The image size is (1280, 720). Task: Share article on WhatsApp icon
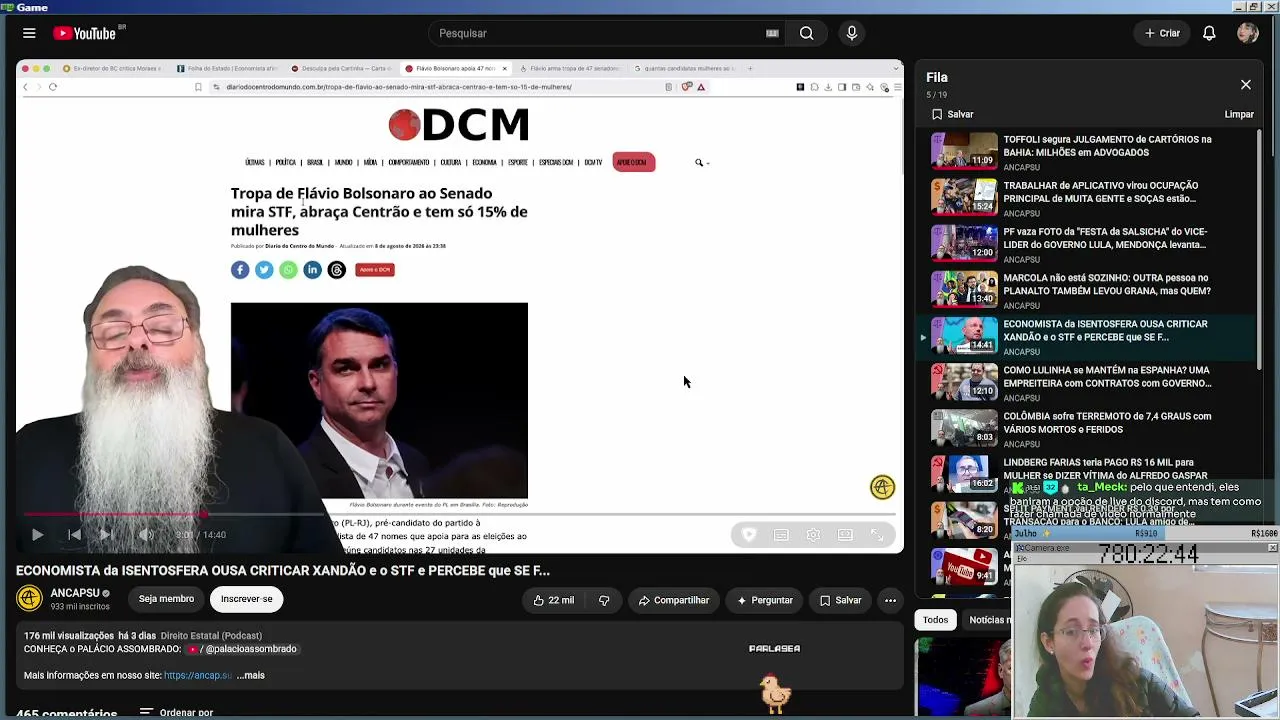click(288, 270)
